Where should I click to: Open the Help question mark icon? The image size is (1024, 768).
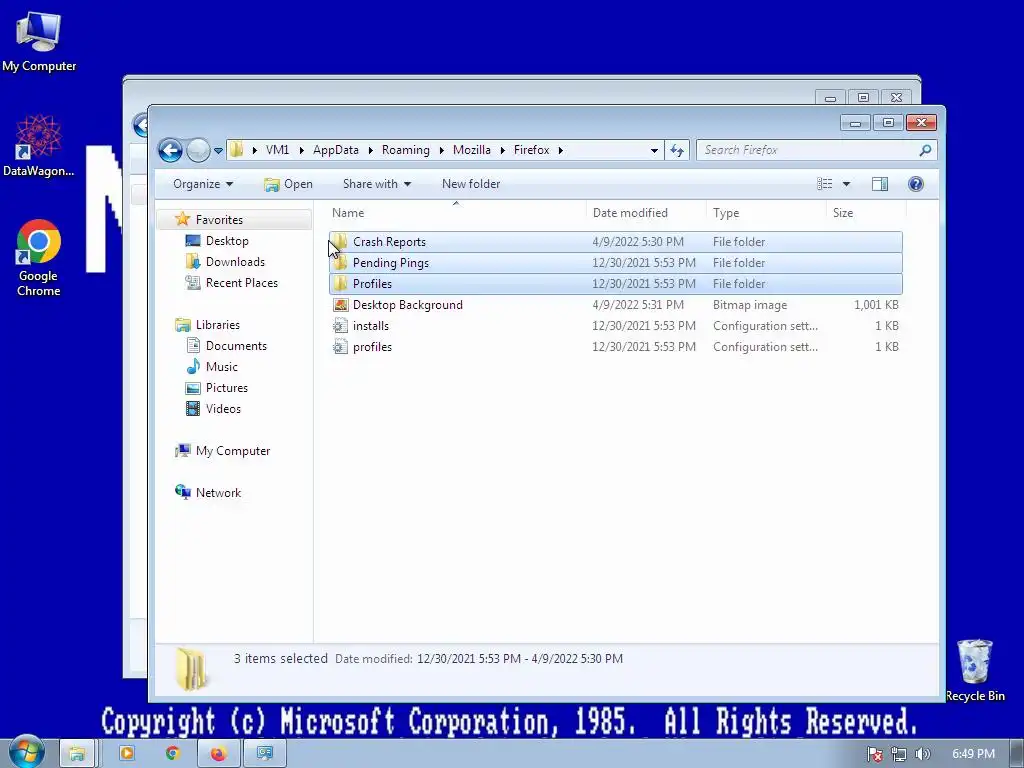pos(916,184)
